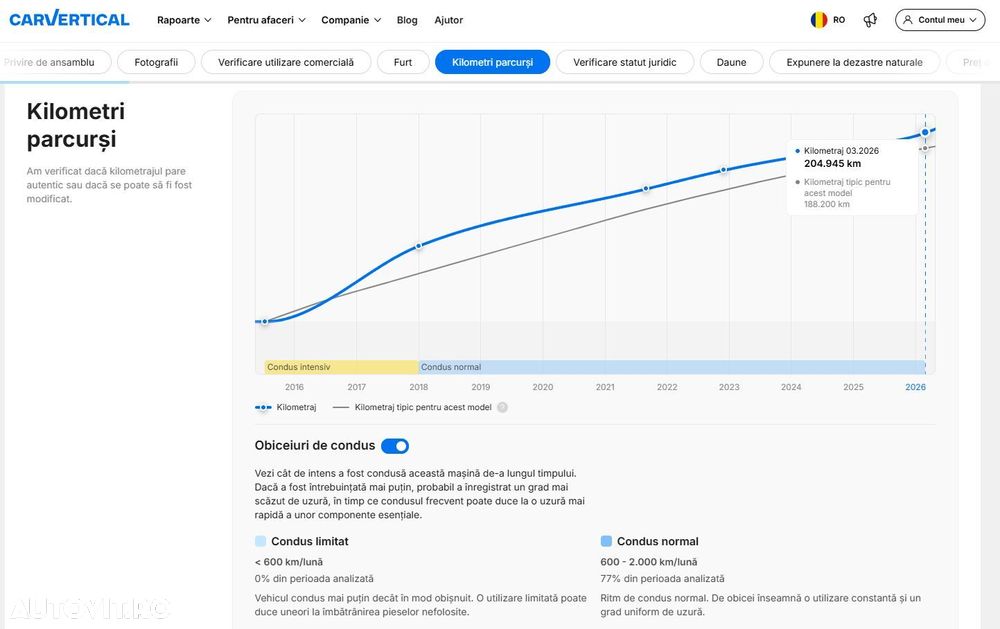Click the Condus normal blue square

[606, 541]
